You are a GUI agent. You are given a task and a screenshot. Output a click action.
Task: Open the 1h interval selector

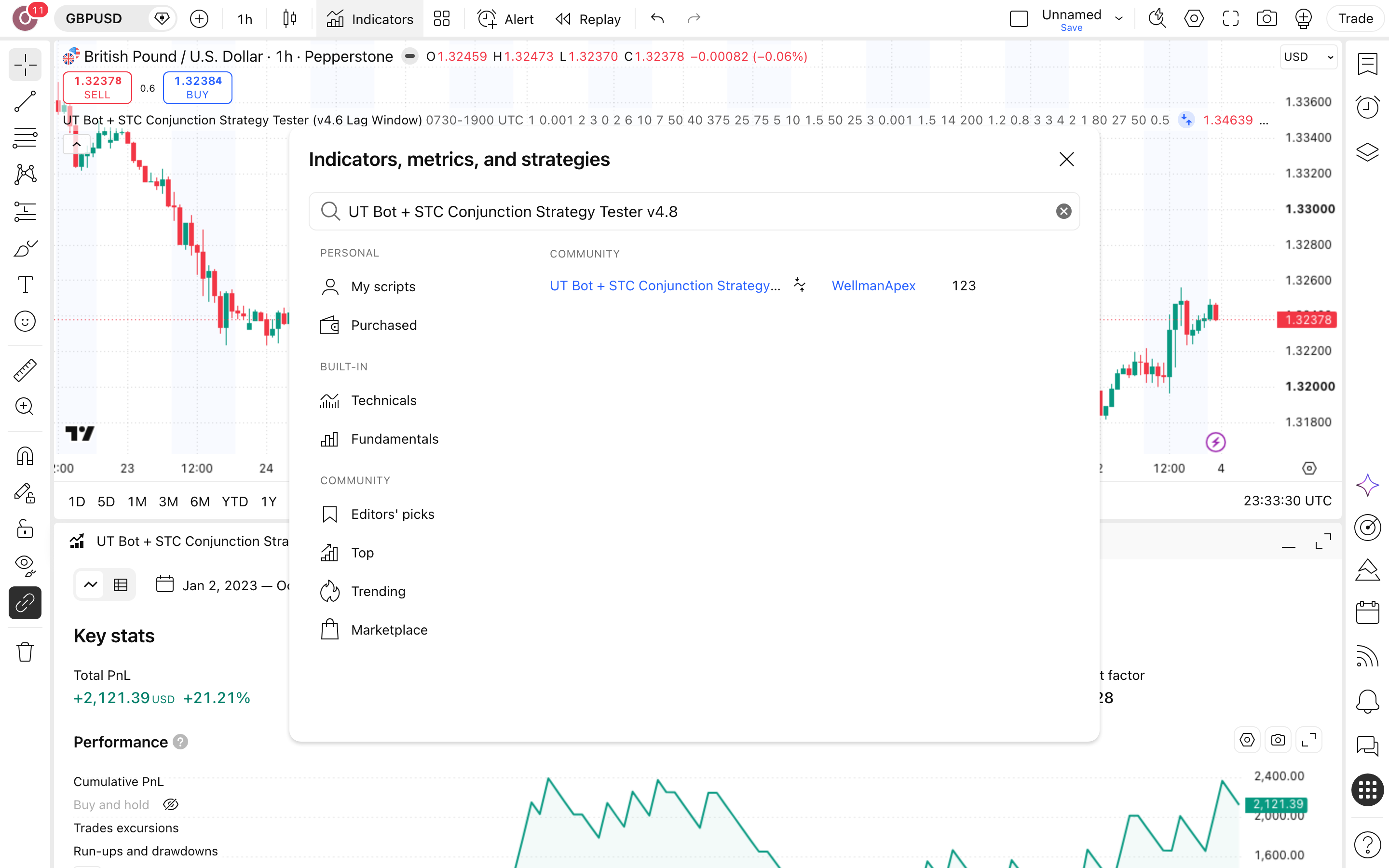point(245,19)
